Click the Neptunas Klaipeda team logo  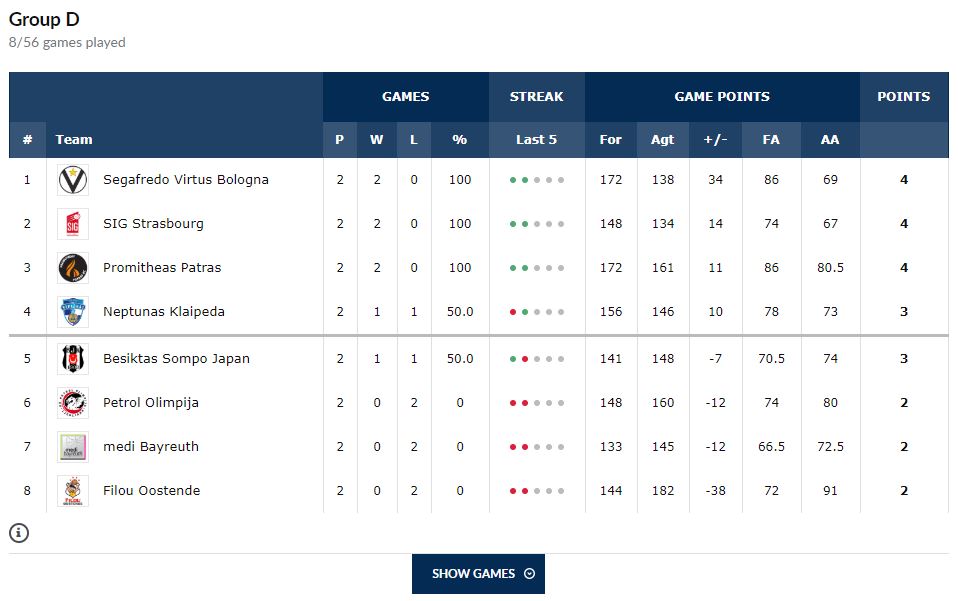73,312
